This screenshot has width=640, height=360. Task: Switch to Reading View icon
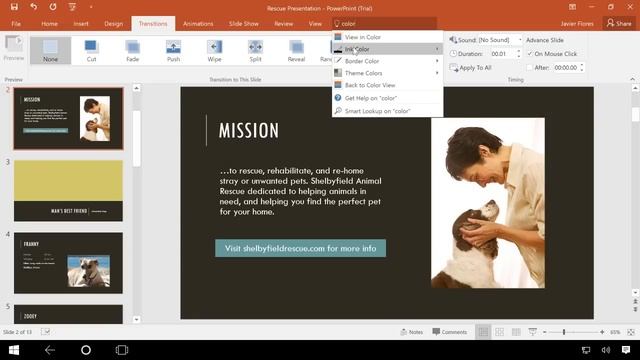[x=516, y=332]
